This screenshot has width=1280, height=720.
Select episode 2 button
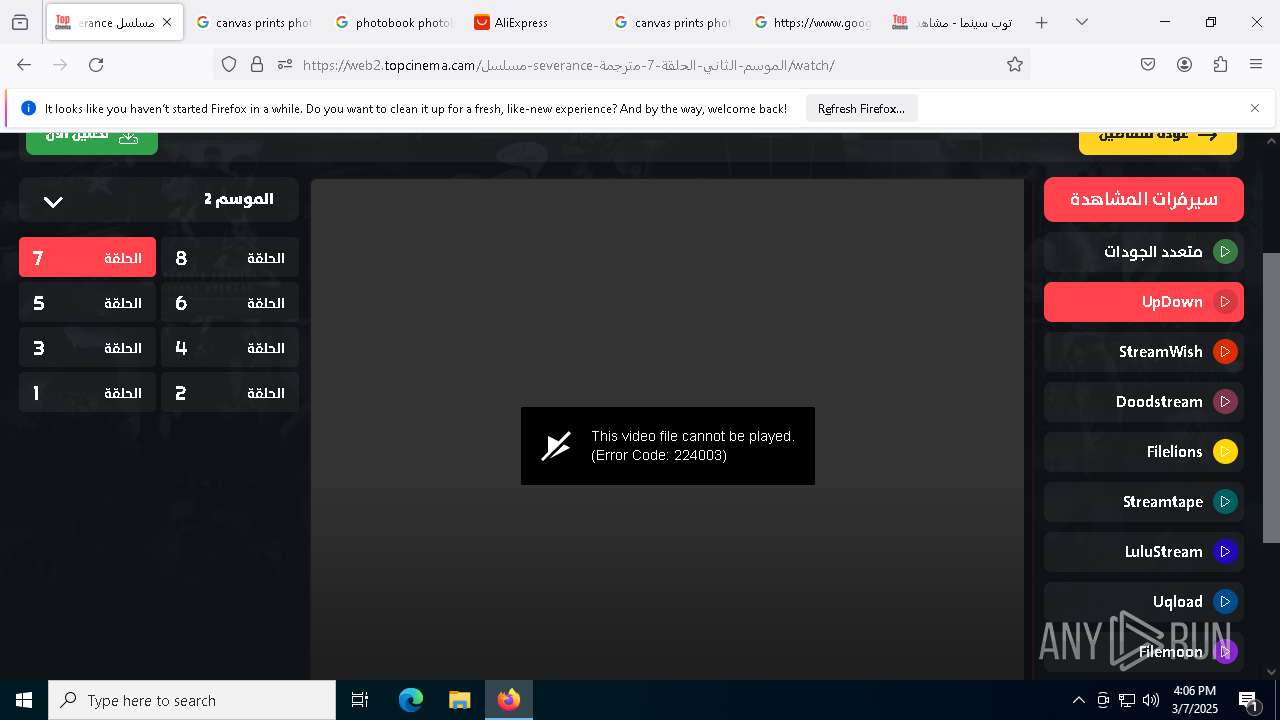(x=230, y=392)
